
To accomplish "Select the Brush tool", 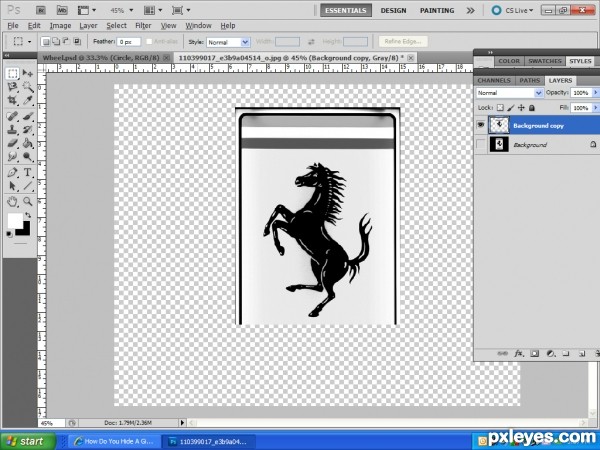I will click(28, 116).
